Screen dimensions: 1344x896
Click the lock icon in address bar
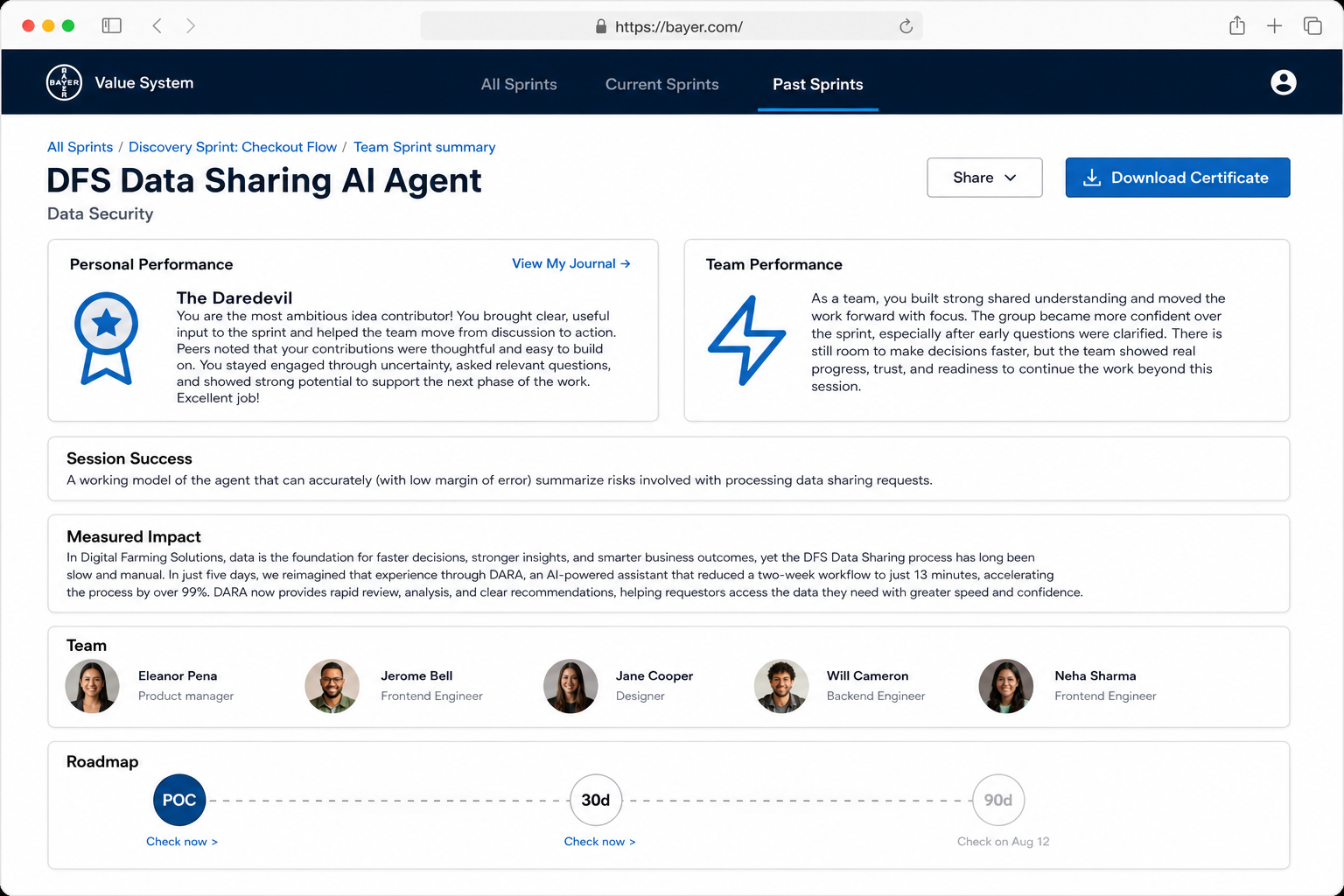coord(601,26)
